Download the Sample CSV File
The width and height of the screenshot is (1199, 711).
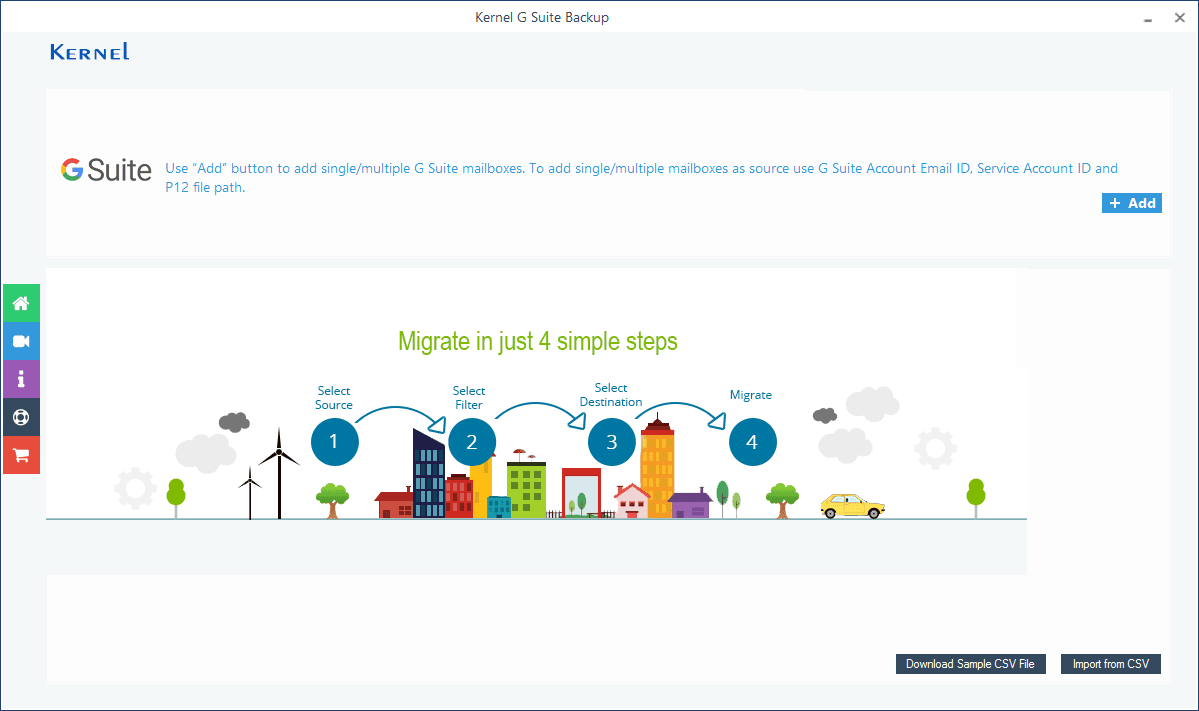[x=970, y=663]
